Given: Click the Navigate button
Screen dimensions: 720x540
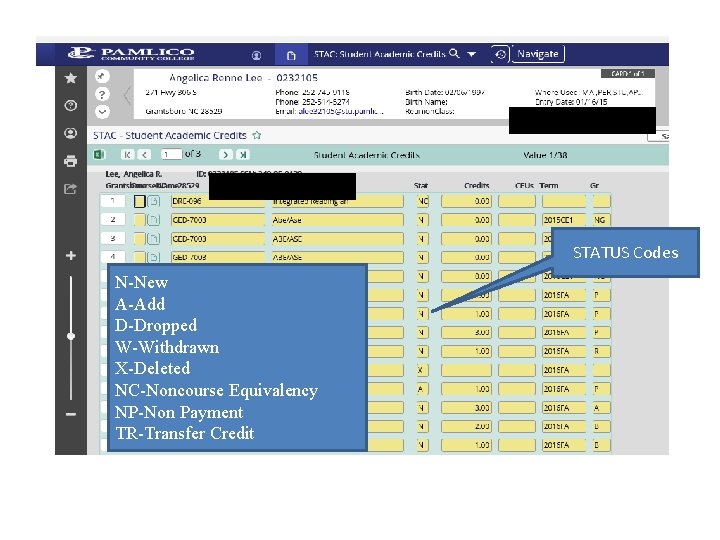Looking at the screenshot, I should [x=538, y=54].
